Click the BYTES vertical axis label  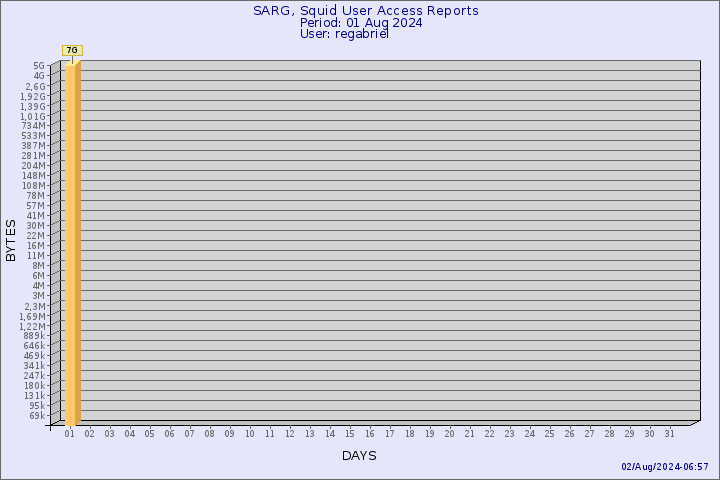(11, 240)
